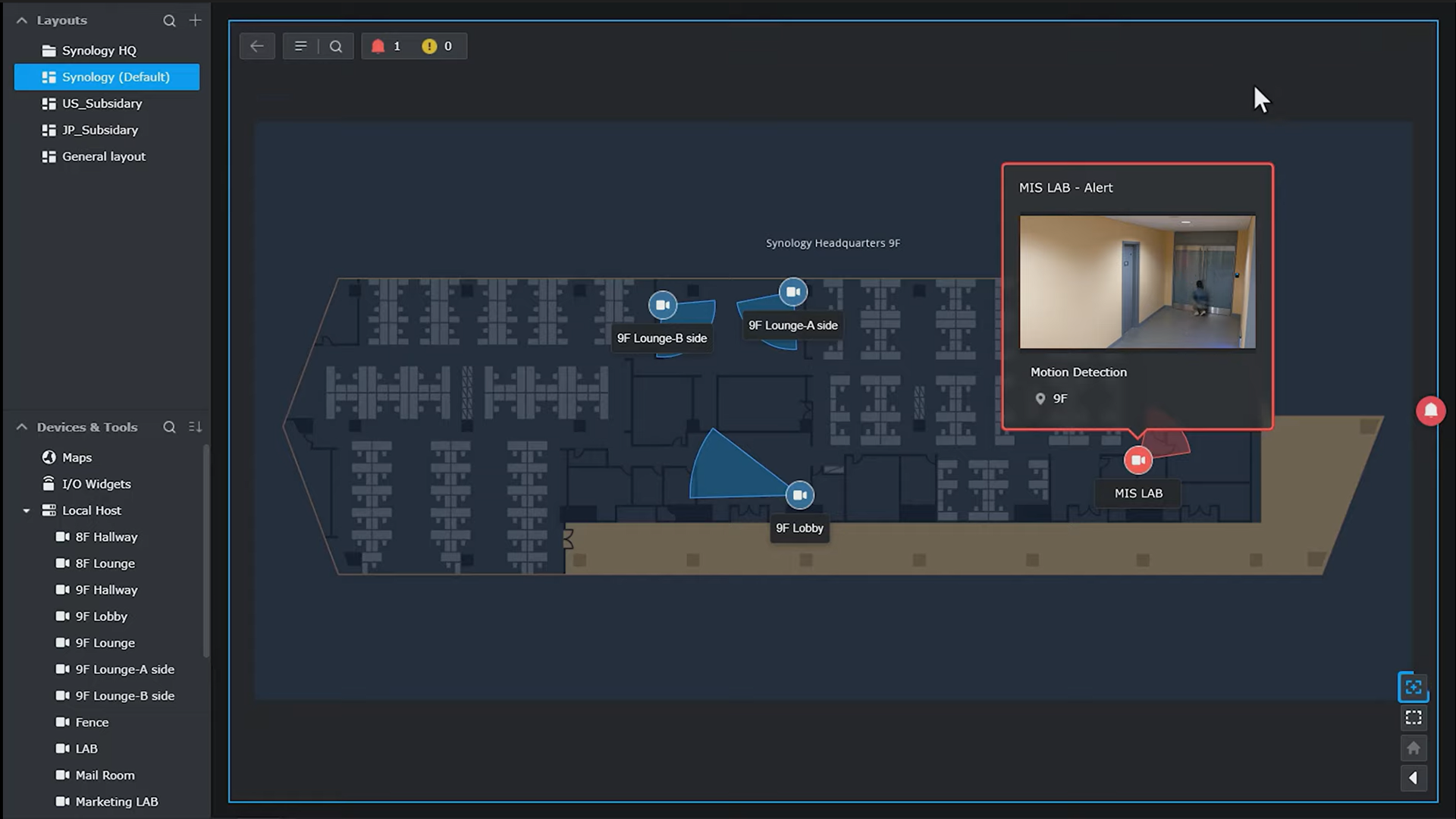
Task: Collapse the Devices & Tools section
Action: (x=22, y=427)
